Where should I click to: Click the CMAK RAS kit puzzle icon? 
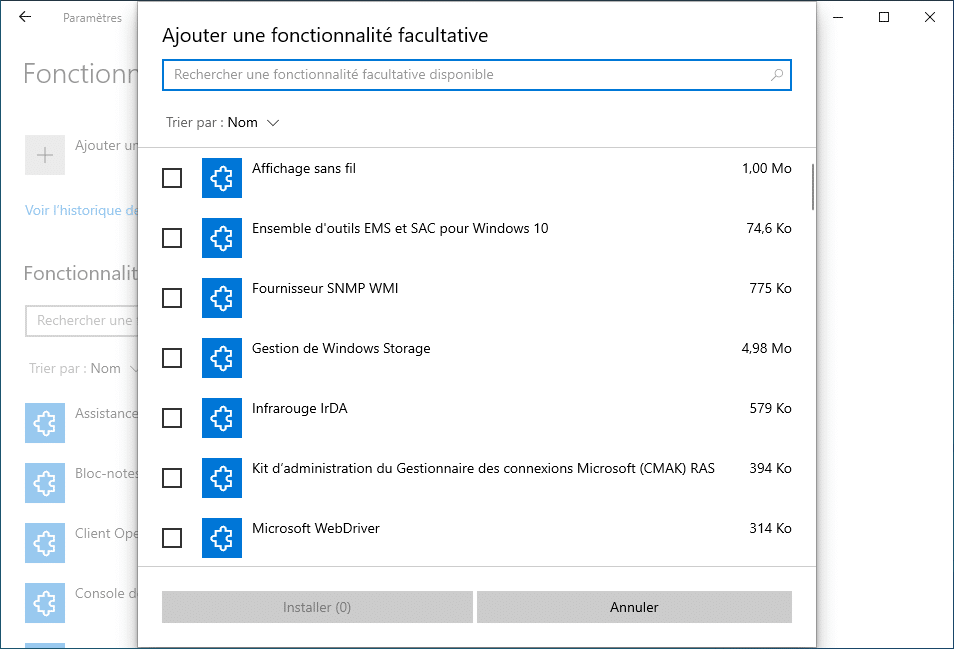pyautogui.click(x=221, y=478)
